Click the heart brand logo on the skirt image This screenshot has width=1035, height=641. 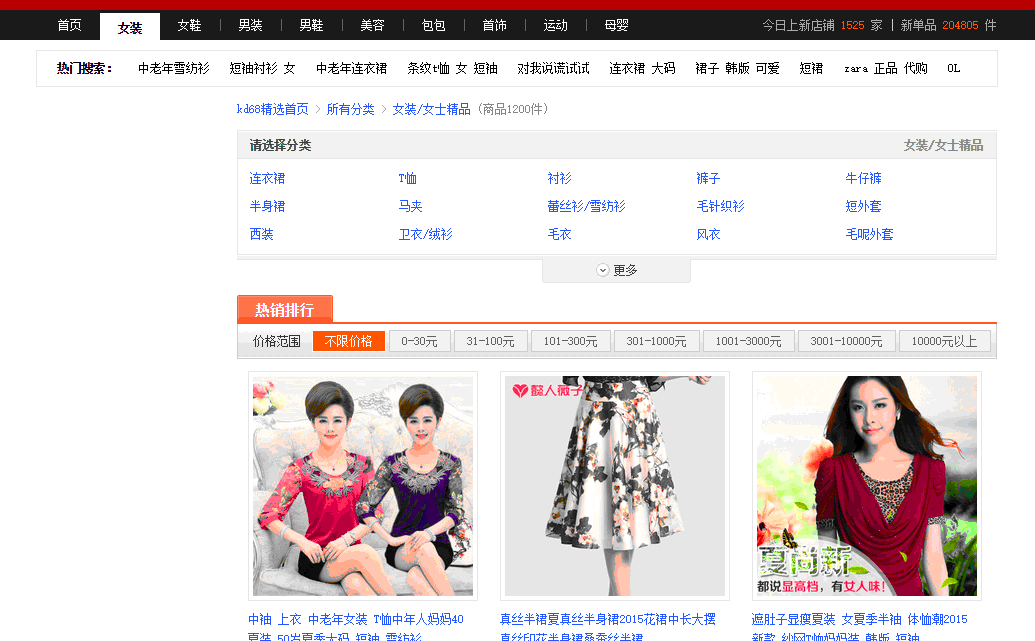521,390
